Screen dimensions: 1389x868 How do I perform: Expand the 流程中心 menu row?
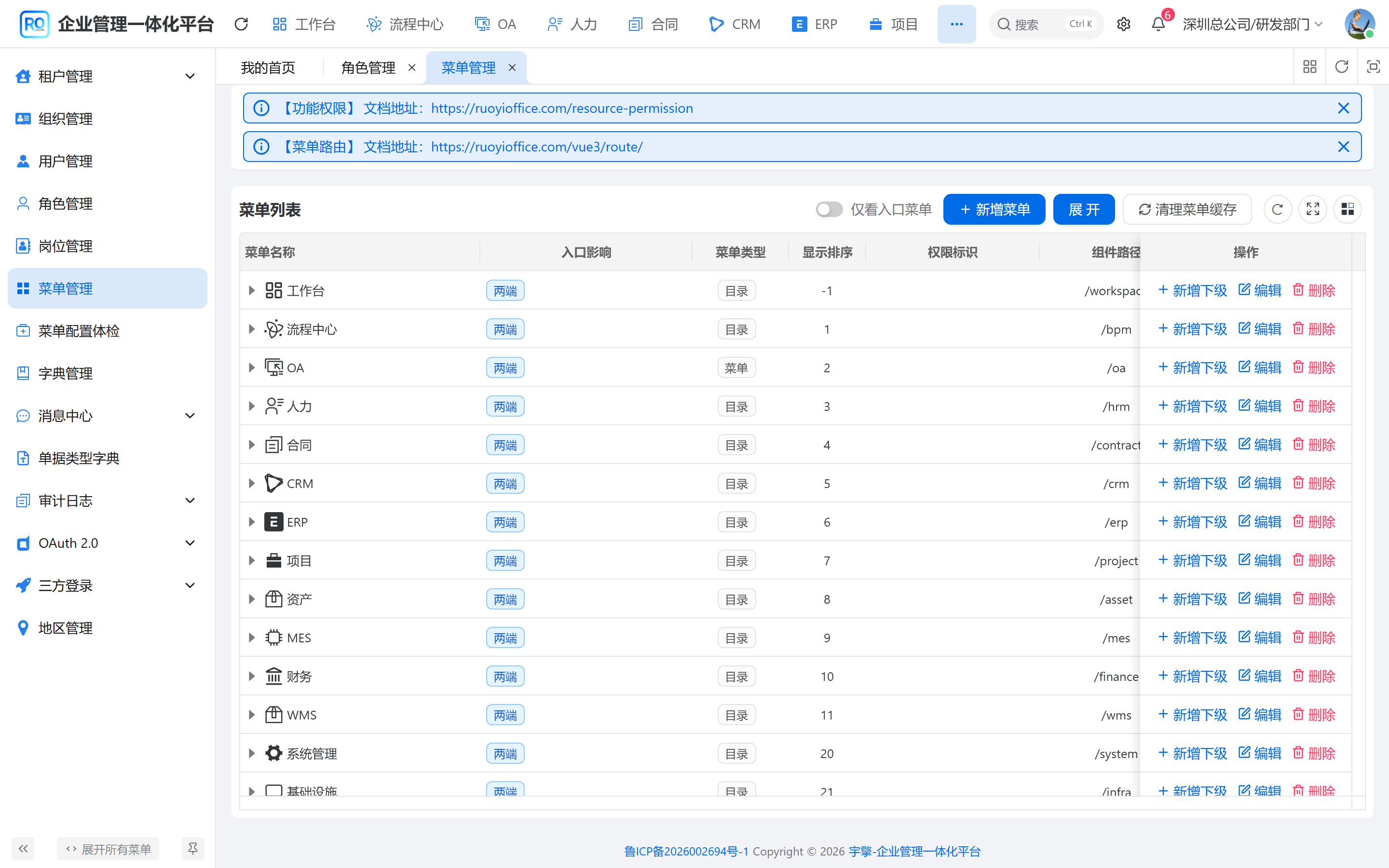(251, 329)
